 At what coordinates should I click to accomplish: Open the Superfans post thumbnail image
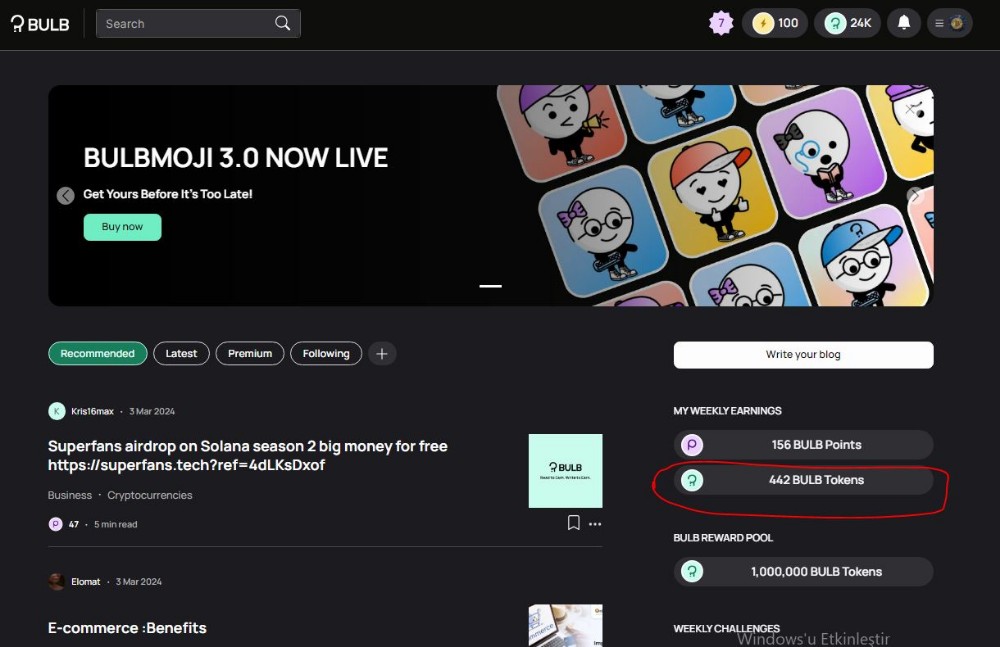tap(565, 471)
